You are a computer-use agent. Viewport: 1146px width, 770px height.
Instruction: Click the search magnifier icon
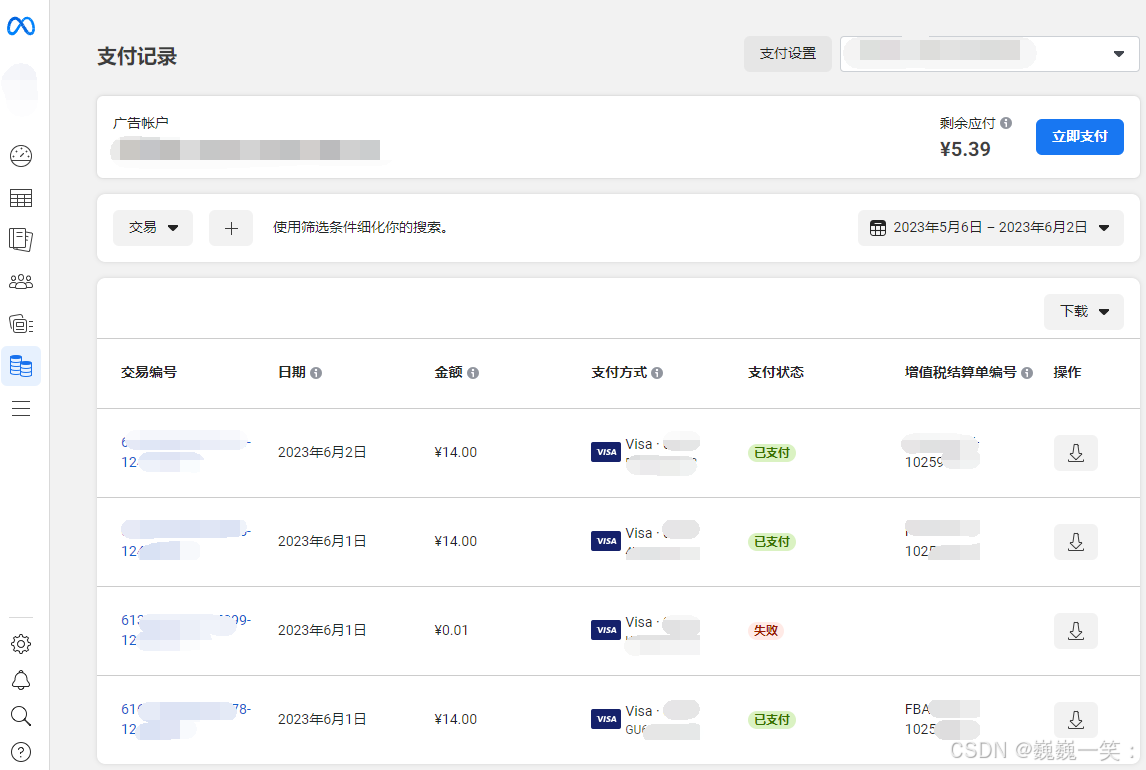click(x=20, y=716)
